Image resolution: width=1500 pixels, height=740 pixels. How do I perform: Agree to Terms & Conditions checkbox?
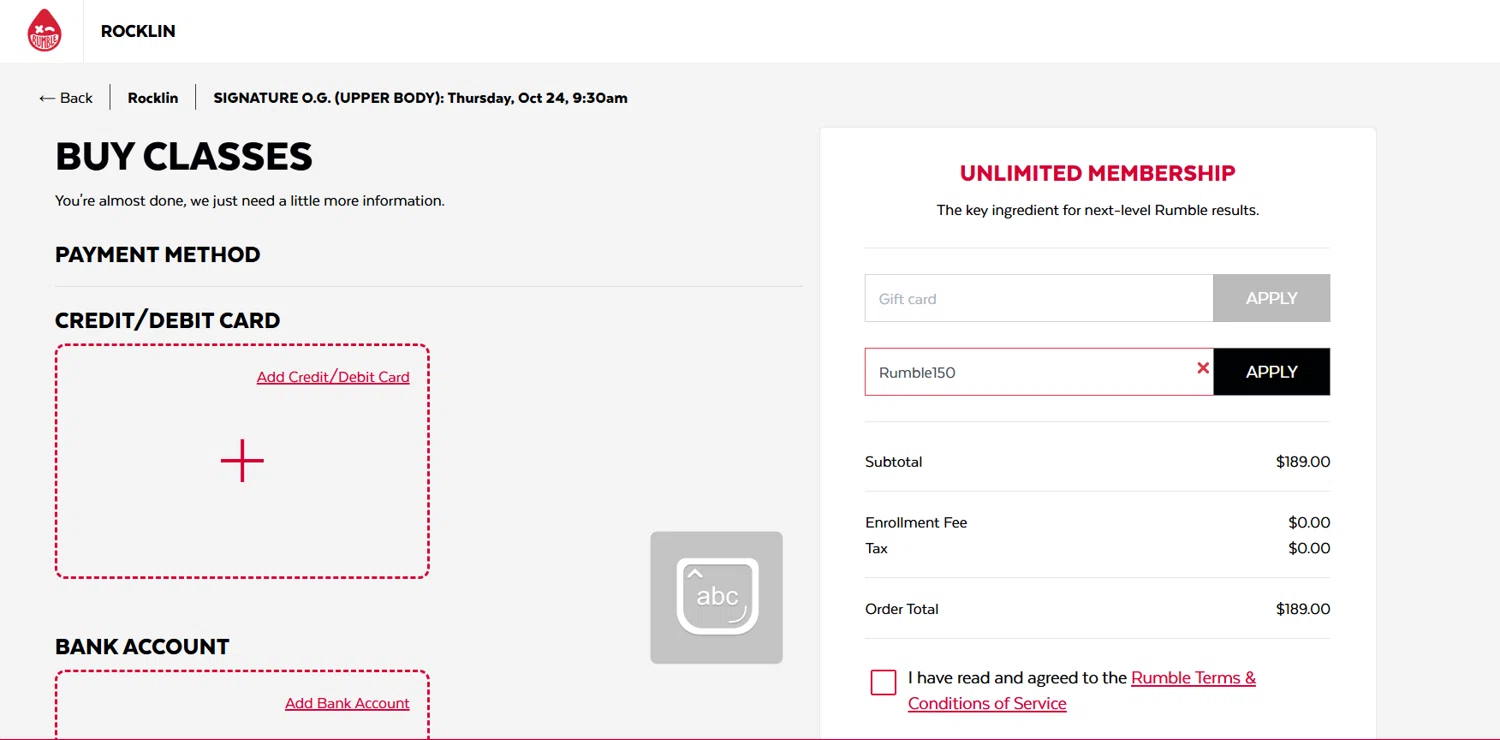[883, 682]
